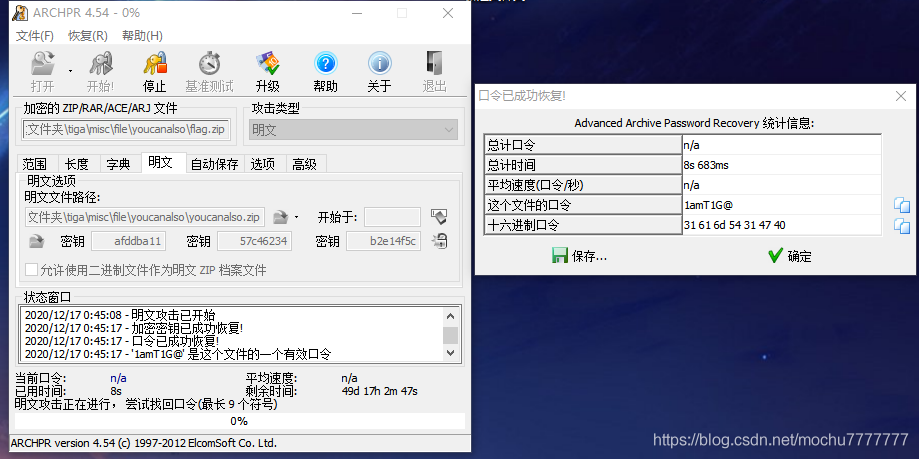Switch to the 自动保存 tab
This screenshot has width=919, height=459.
tap(215, 164)
